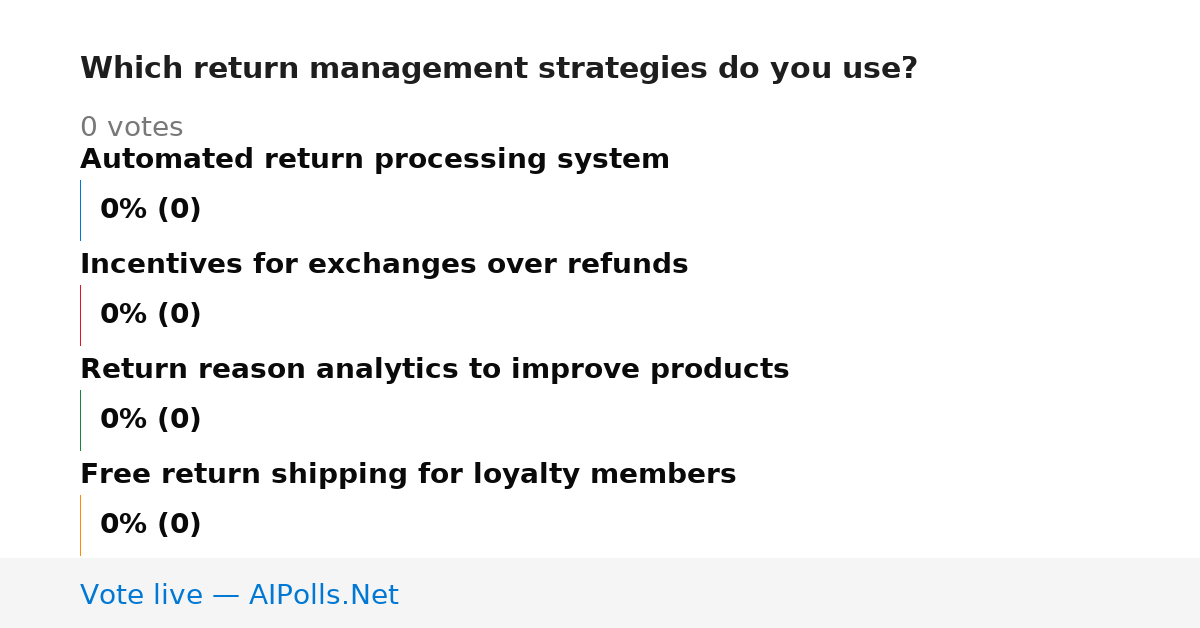Click the orange result bar for free shipping
This screenshot has height=628, width=1200.
click(80, 525)
